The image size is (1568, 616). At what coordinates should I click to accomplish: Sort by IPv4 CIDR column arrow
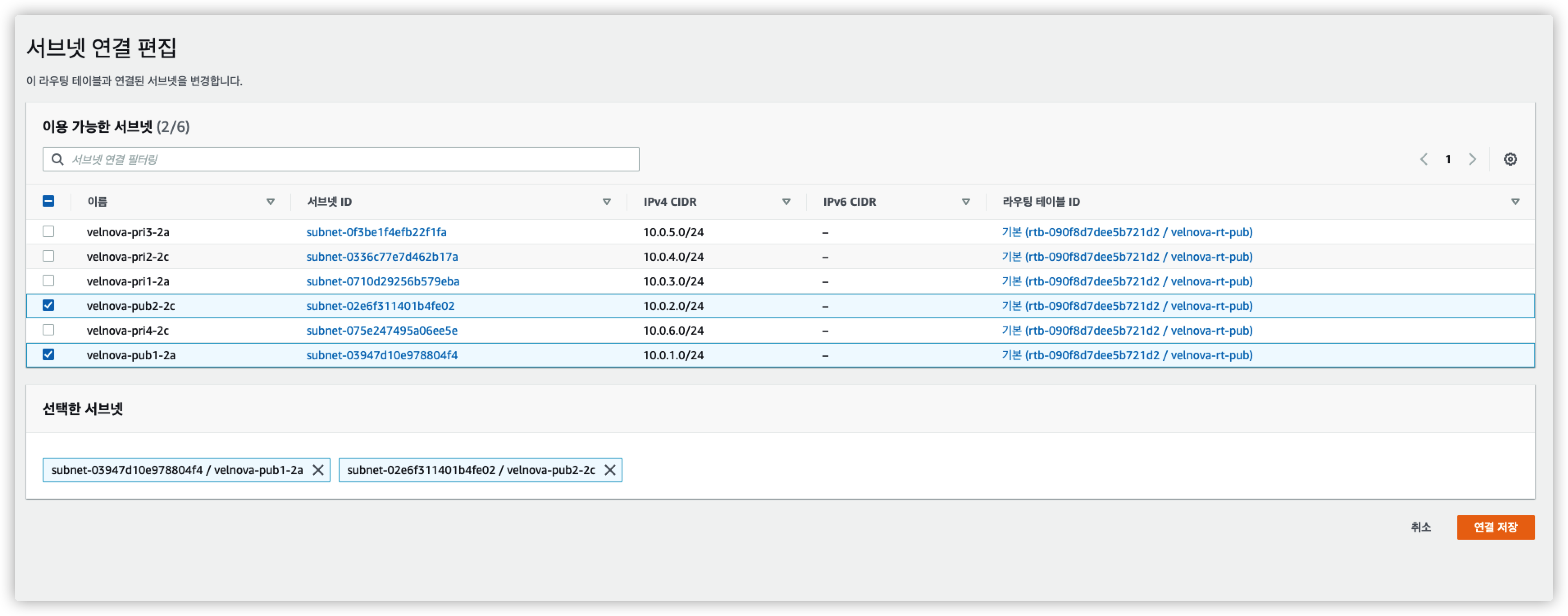(786, 202)
